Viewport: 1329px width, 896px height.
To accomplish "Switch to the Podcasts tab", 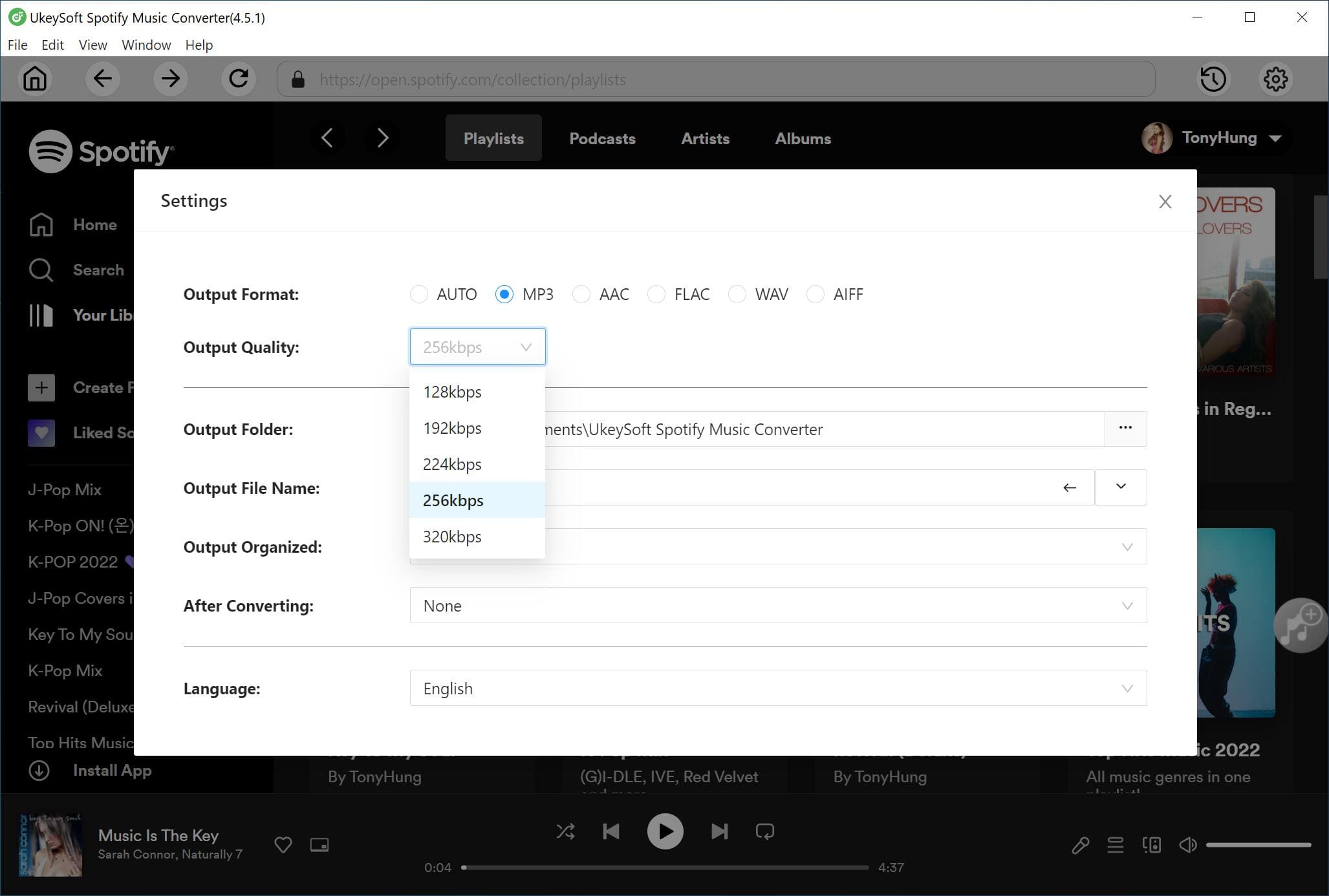I will (x=602, y=138).
